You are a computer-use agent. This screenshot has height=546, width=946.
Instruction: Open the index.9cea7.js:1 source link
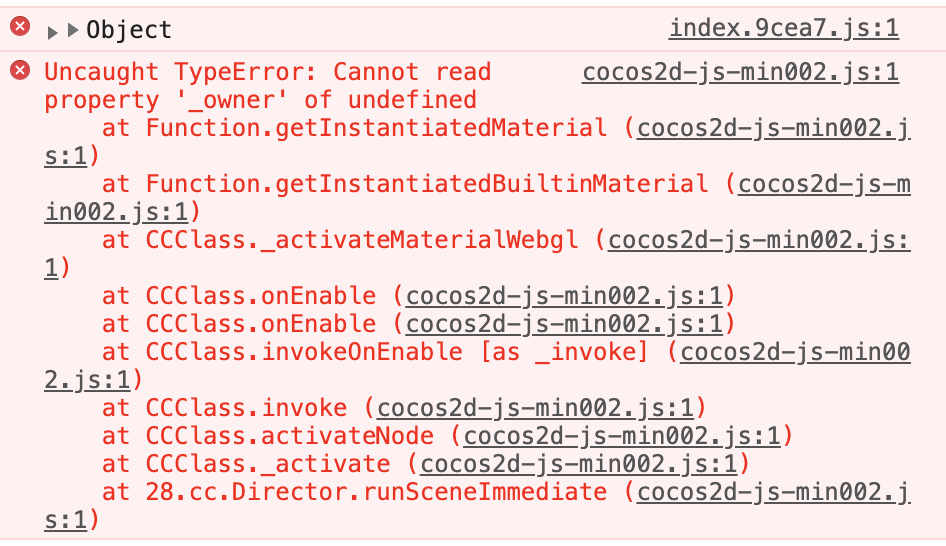tap(784, 28)
